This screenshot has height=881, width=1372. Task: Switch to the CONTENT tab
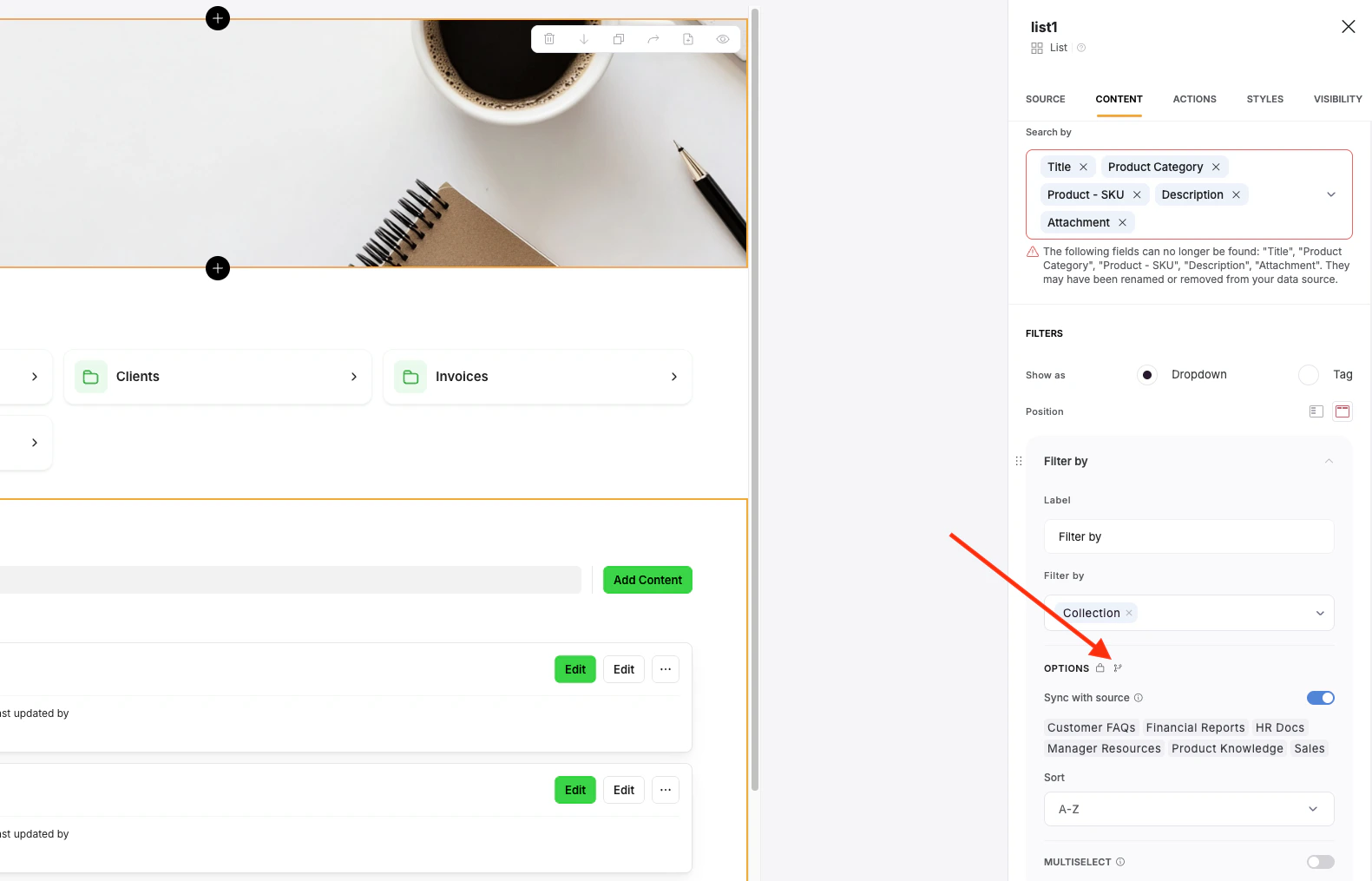click(x=1119, y=99)
